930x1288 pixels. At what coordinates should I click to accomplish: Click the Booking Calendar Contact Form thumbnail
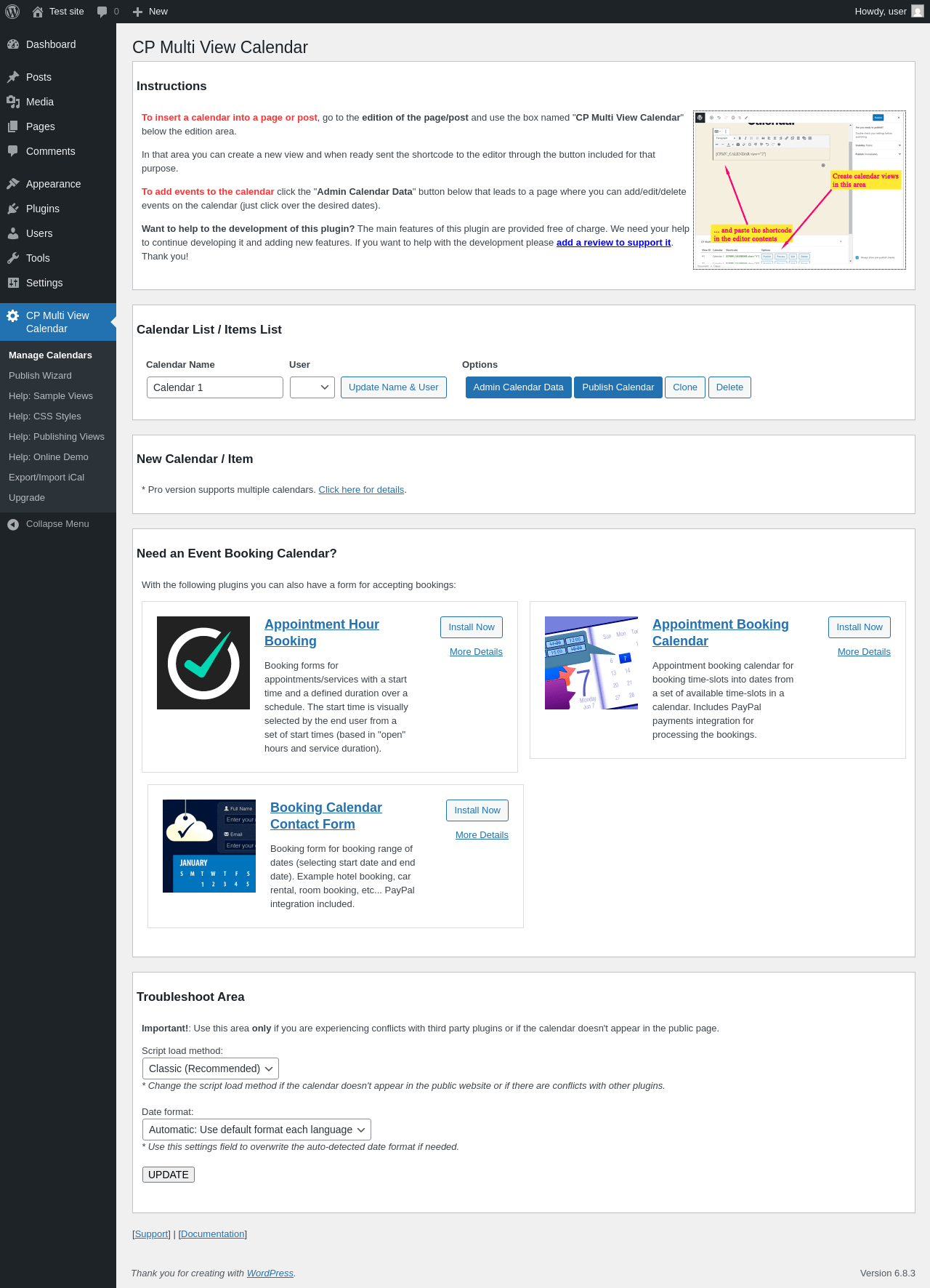(x=209, y=846)
